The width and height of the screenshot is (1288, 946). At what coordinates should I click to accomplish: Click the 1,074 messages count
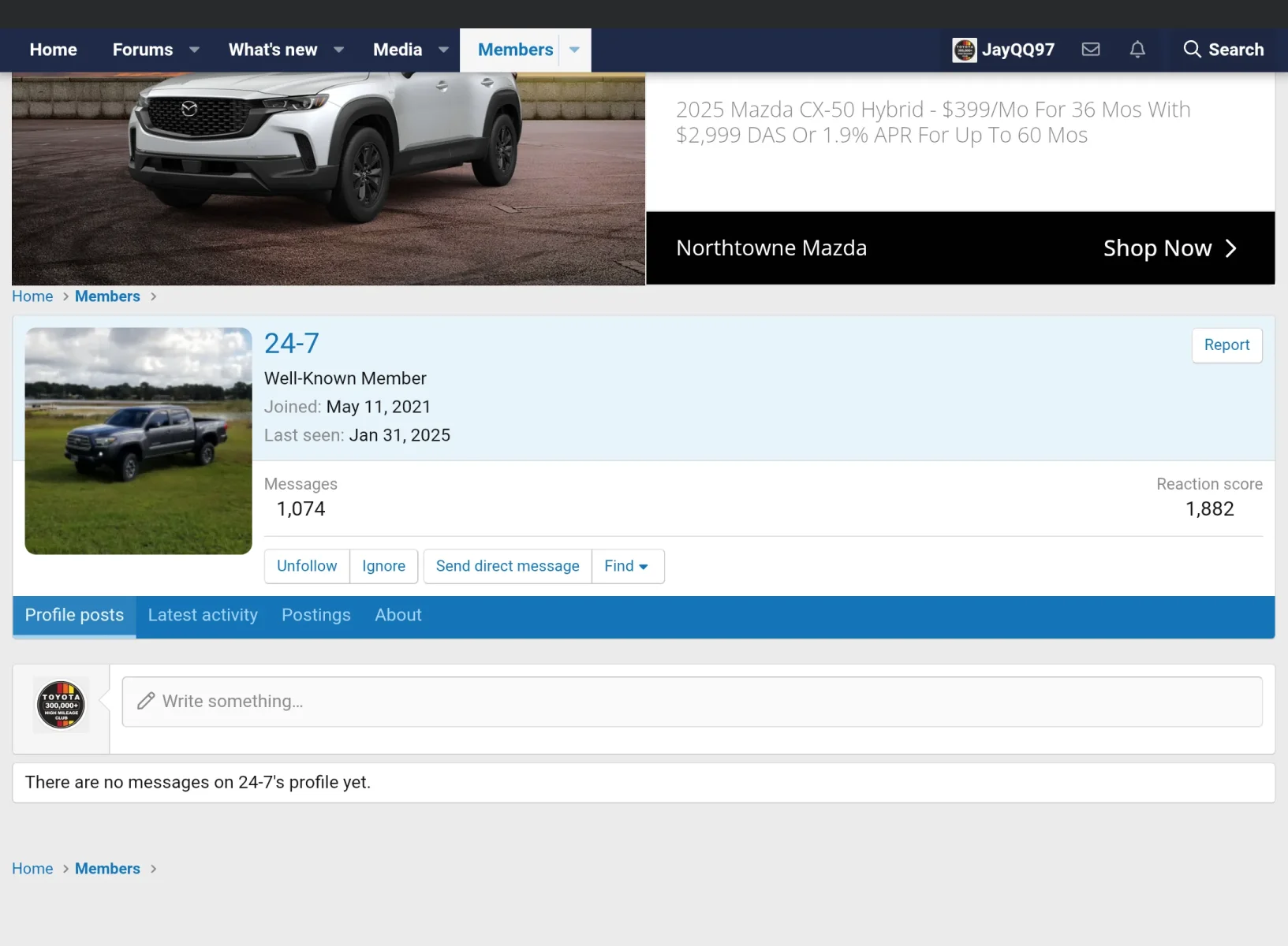[301, 509]
